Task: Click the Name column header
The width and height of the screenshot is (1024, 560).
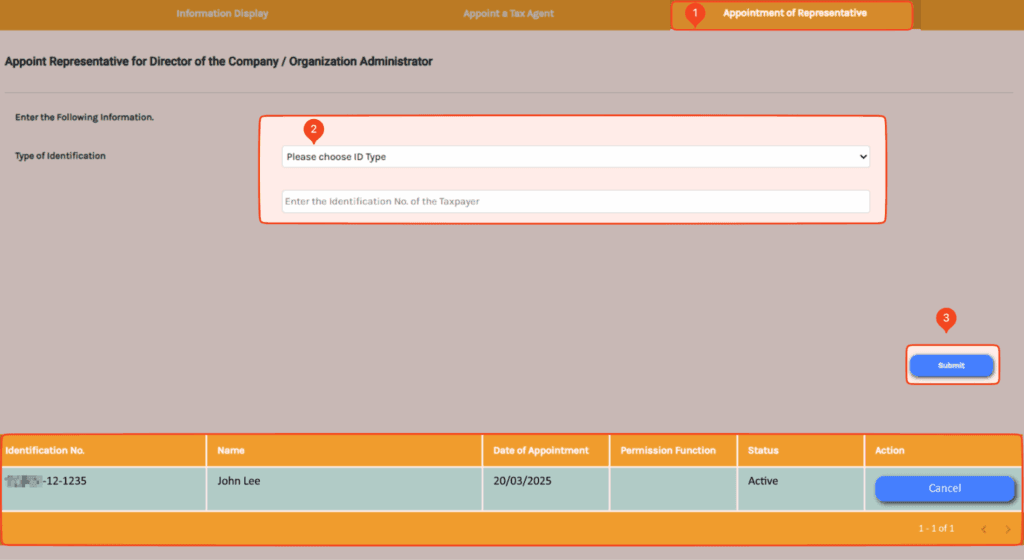Action: pos(231,451)
